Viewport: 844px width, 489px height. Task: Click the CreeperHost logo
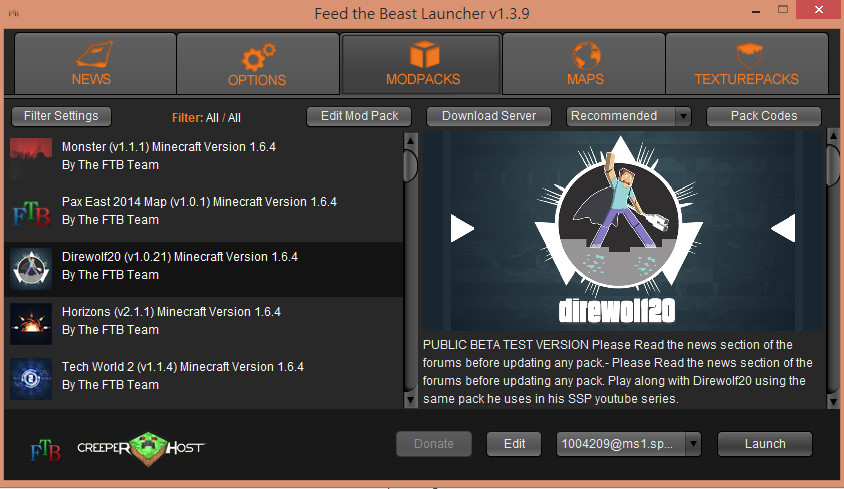click(x=141, y=446)
